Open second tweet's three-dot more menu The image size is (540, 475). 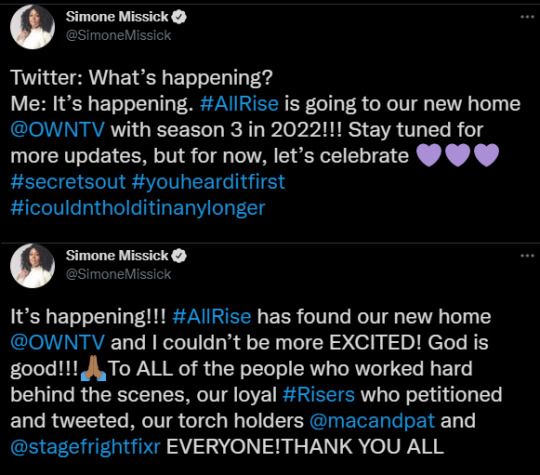tap(527, 256)
